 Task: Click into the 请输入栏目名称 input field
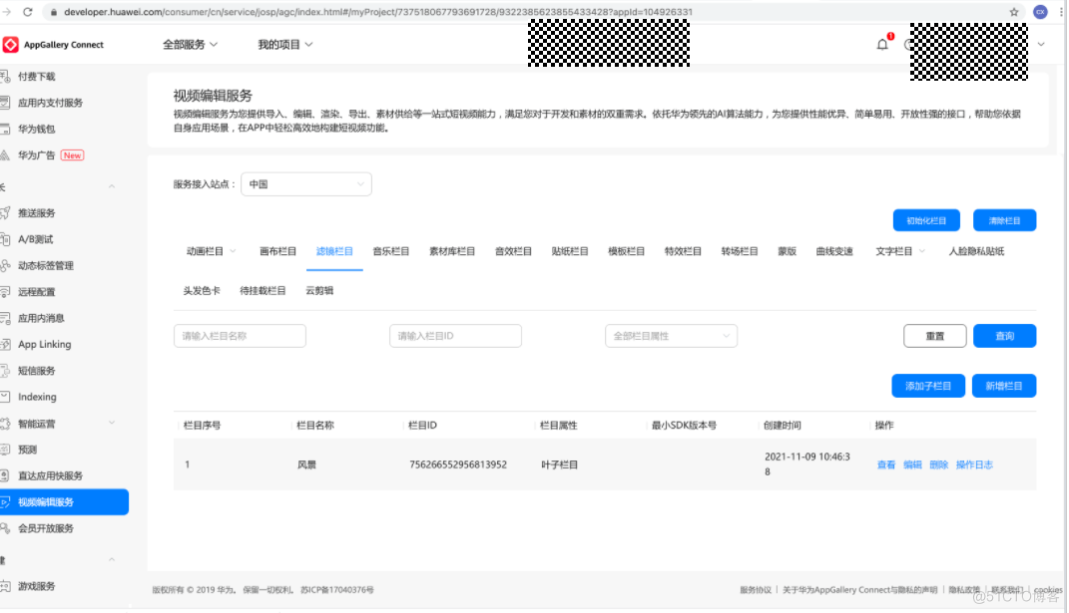[240, 336]
